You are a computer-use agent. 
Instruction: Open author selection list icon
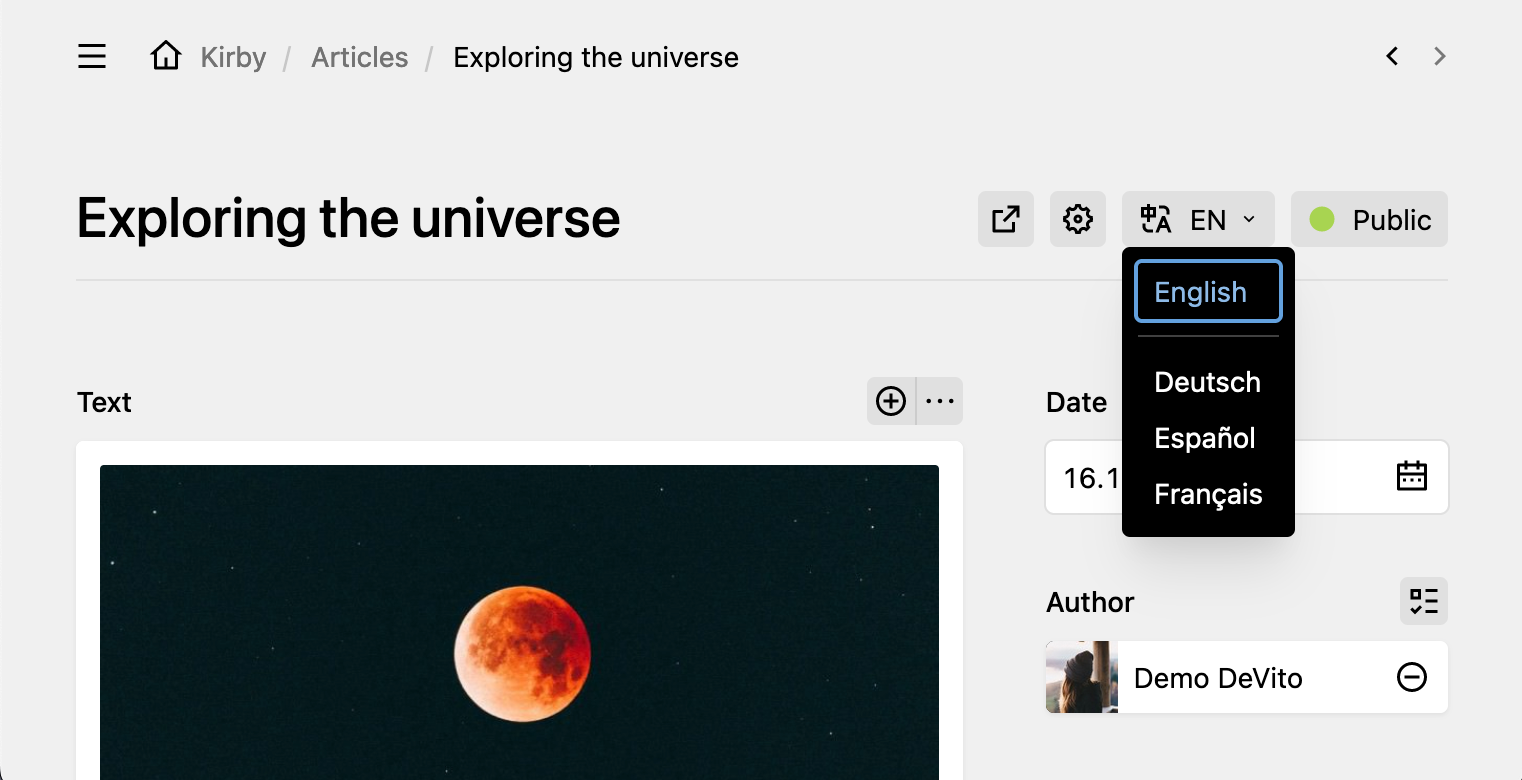click(x=1424, y=601)
